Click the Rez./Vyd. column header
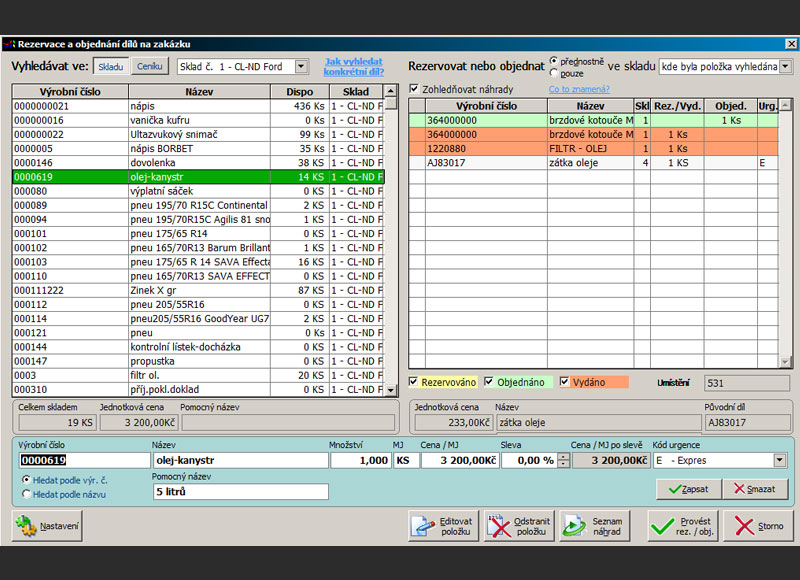 coord(678,106)
